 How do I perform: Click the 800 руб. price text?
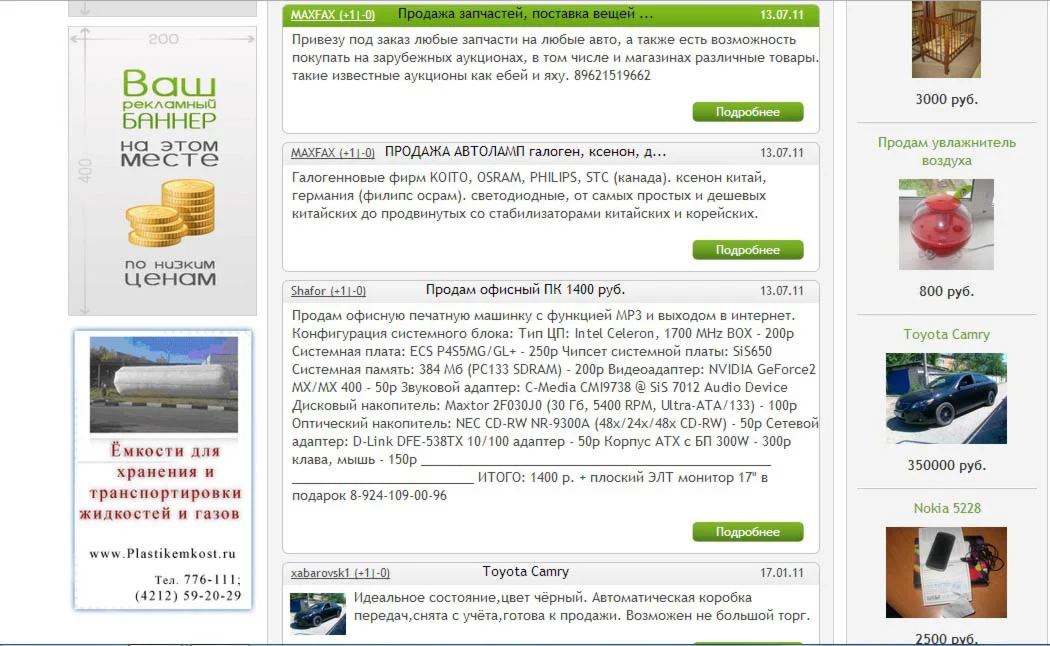[x=946, y=291]
